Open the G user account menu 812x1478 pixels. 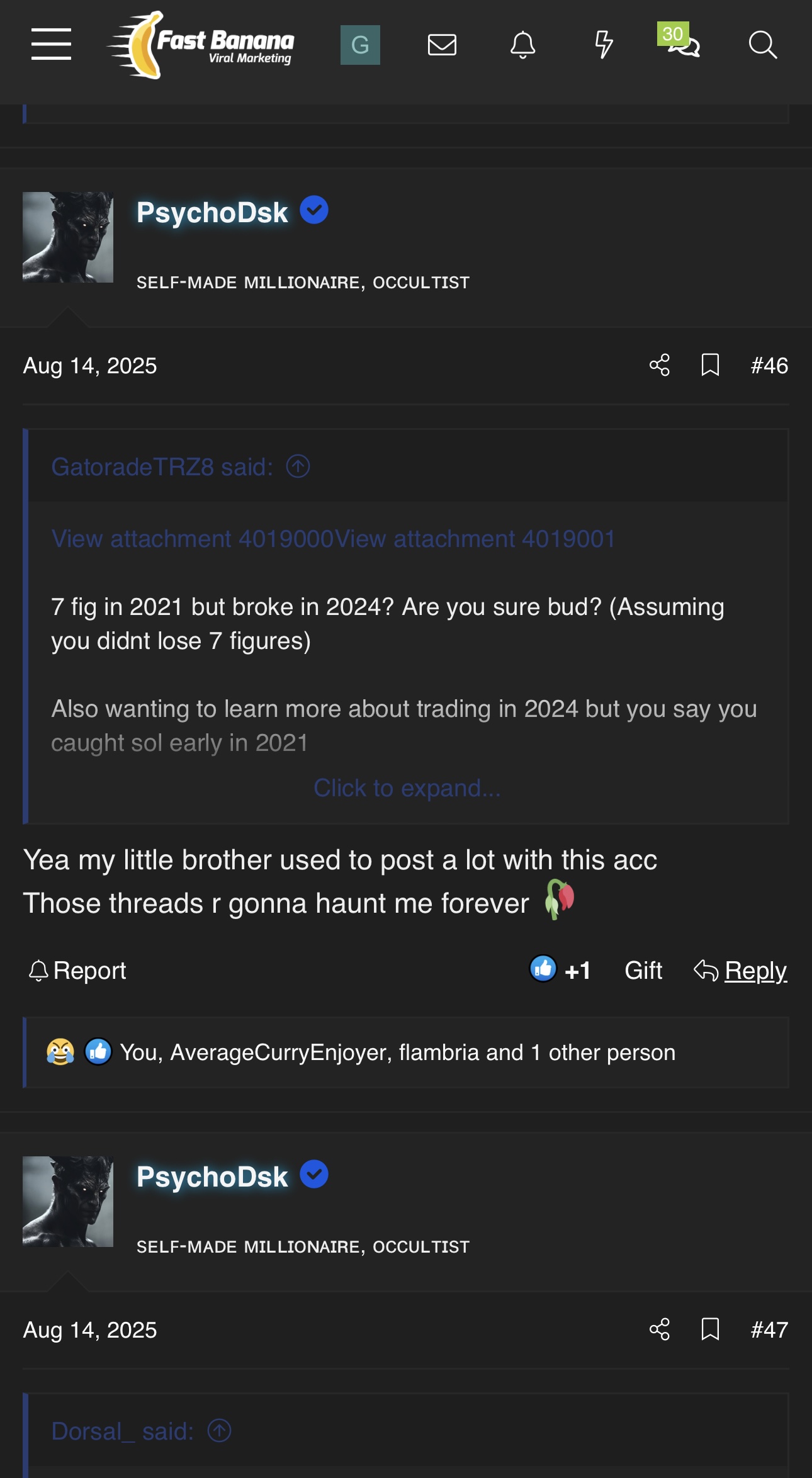coord(360,45)
